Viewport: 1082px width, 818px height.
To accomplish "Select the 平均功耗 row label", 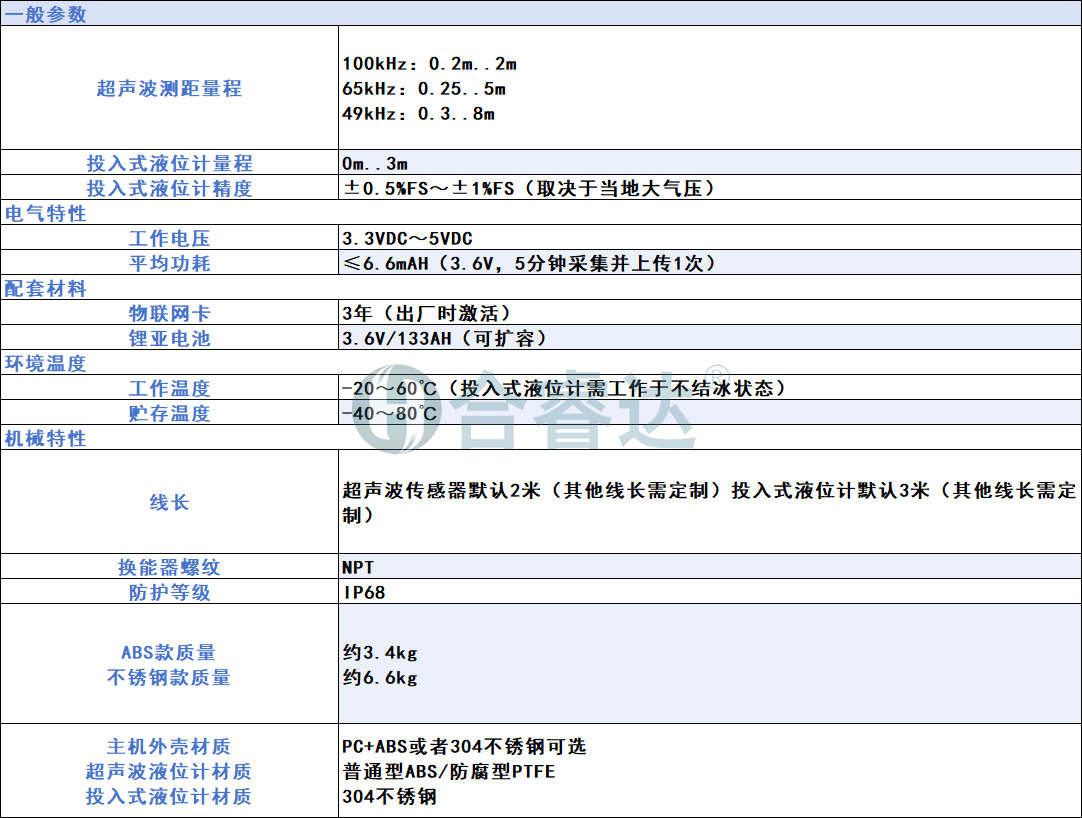I will pyautogui.click(x=169, y=263).
